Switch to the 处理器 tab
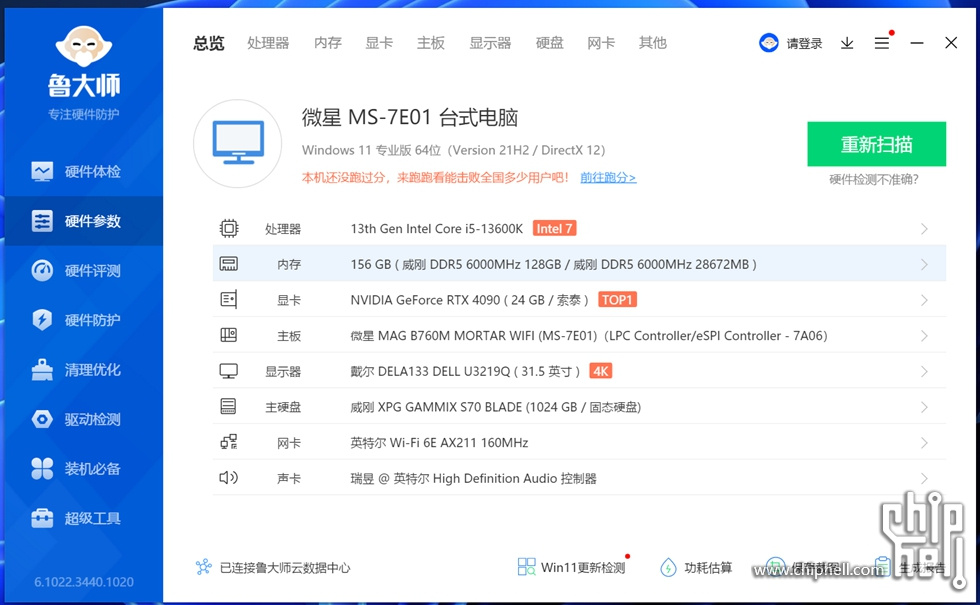This screenshot has width=980, height=605. 268,43
